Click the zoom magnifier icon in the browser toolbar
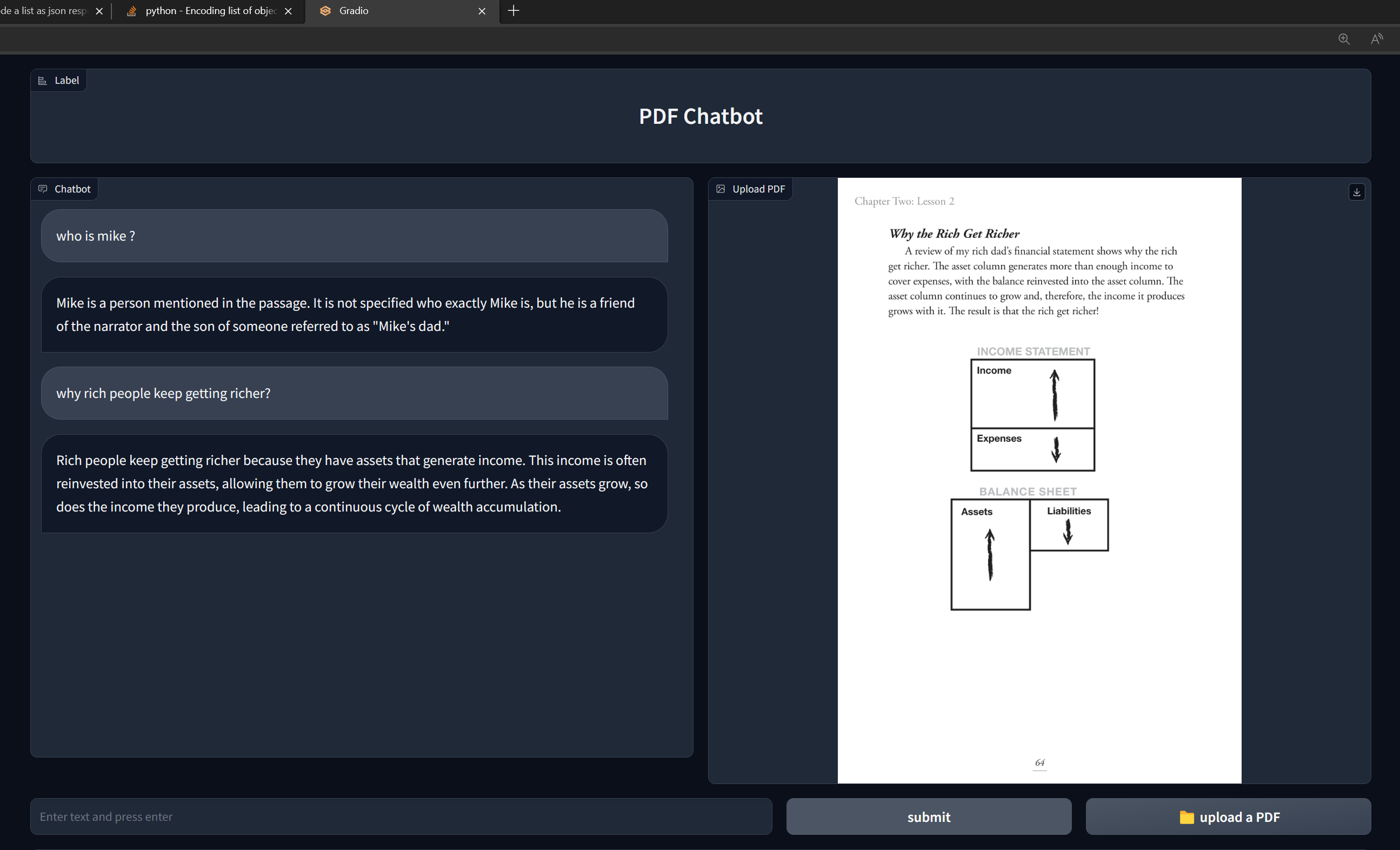Image resolution: width=1400 pixels, height=850 pixels. tap(1344, 38)
